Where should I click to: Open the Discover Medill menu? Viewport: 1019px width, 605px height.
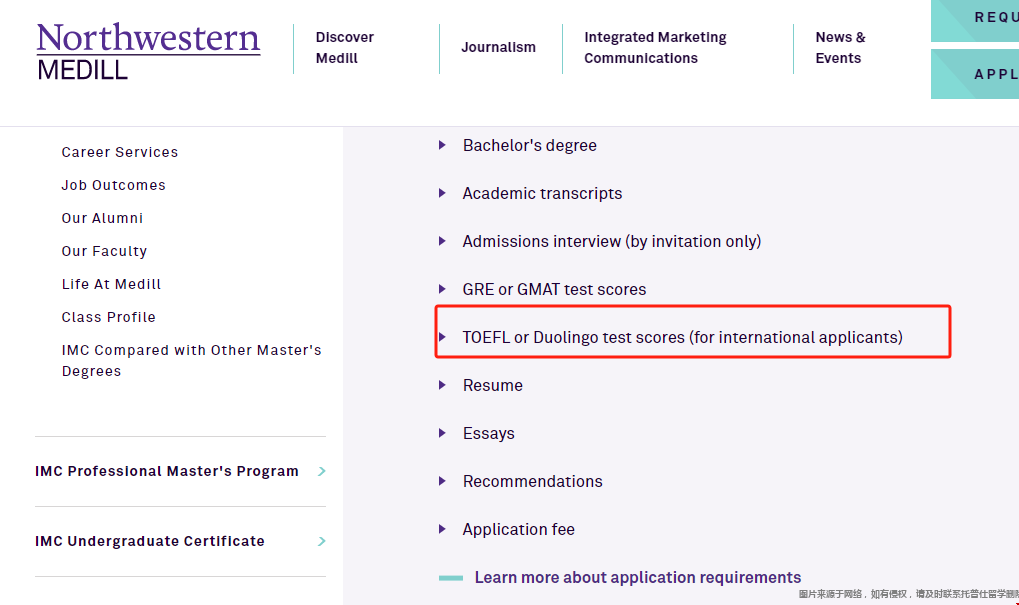pos(344,47)
